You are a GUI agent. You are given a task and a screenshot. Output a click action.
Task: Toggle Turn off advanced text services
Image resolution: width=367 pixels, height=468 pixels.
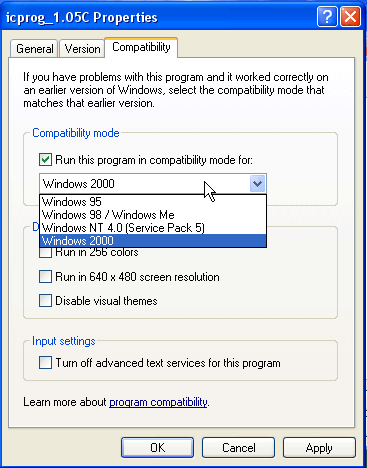pos(45,363)
